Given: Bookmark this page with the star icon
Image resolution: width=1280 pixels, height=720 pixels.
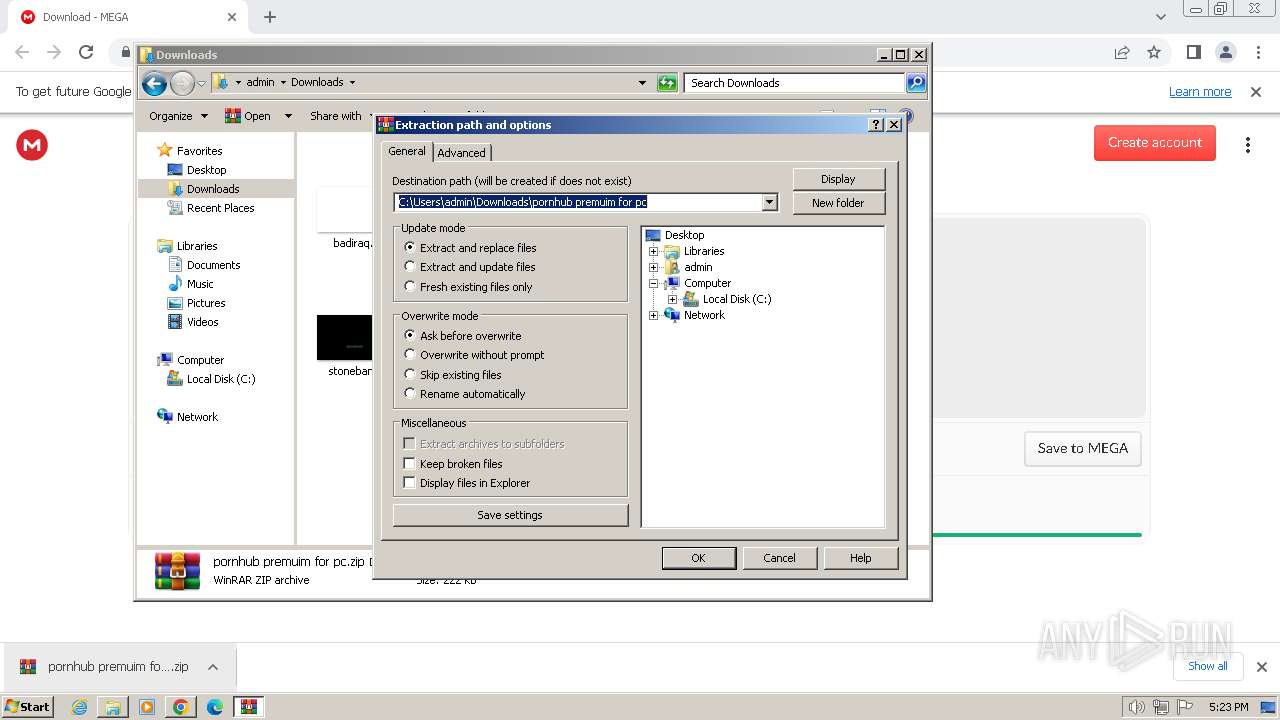Looking at the screenshot, I should coord(1154,52).
